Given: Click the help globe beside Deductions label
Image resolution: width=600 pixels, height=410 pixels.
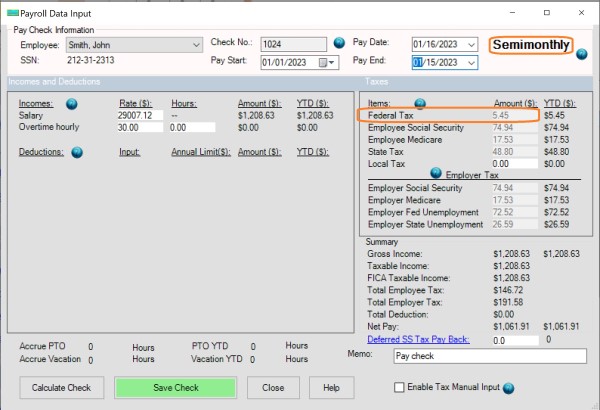Looking at the screenshot, I should pyautogui.click(x=77, y=152).
